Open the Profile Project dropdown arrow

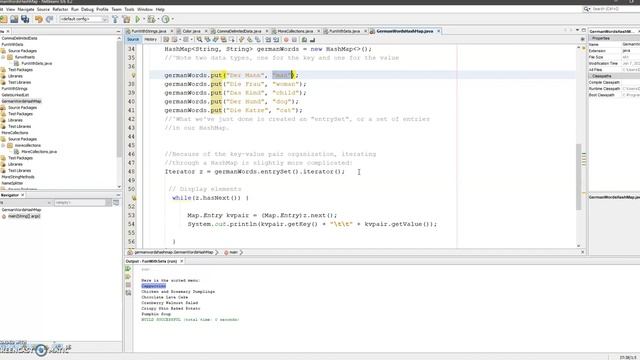[172, 19]
